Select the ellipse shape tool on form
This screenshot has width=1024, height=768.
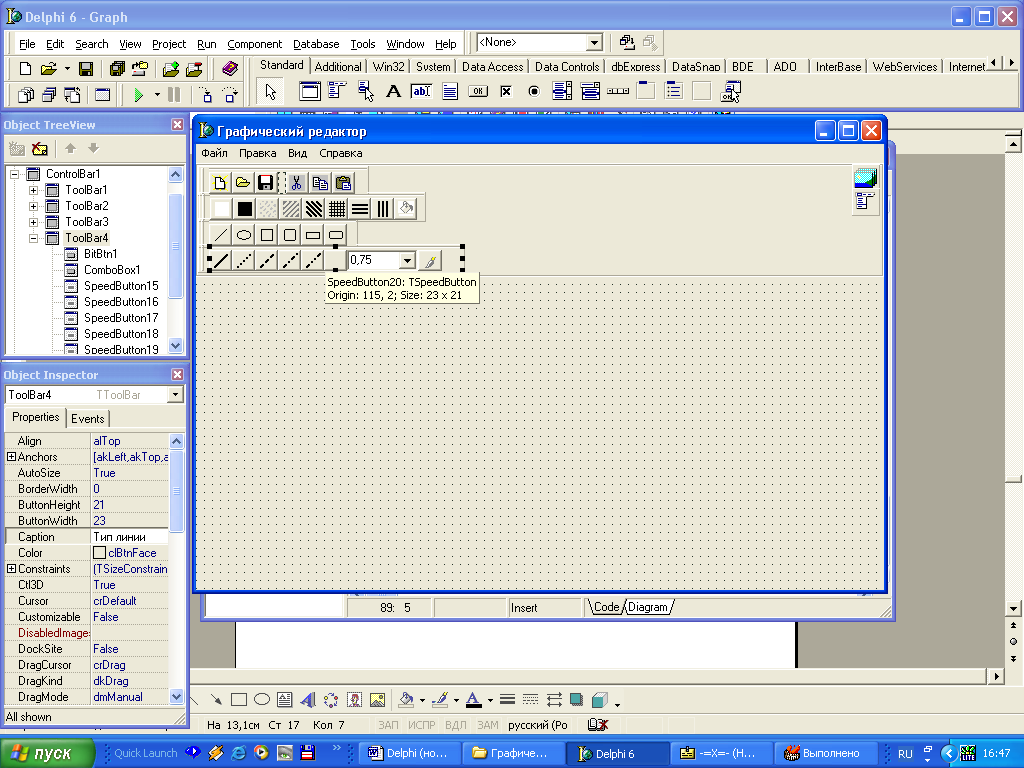coord(244,234)
